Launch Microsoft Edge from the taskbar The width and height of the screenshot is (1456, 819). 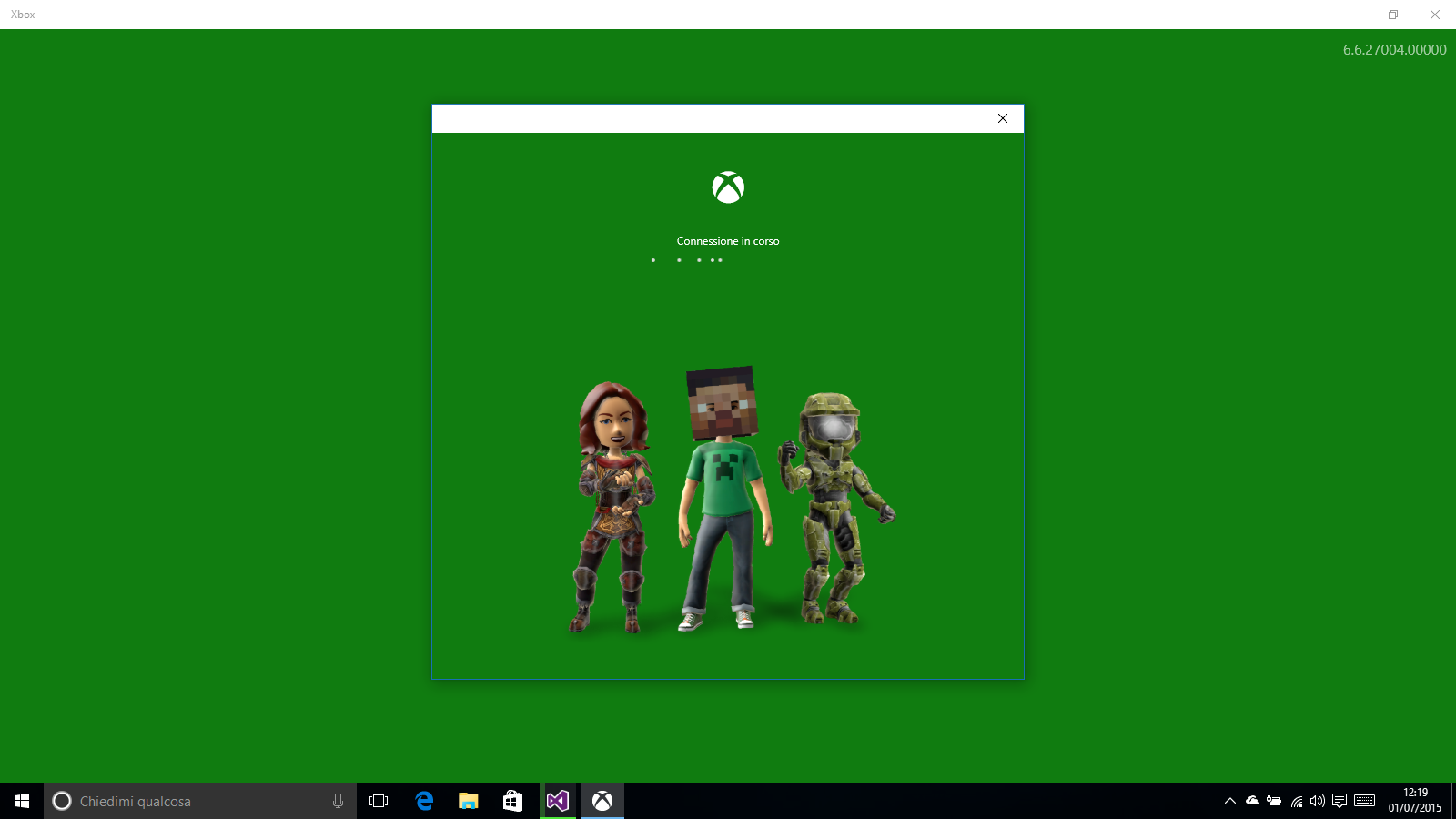pyautogui.click(x=424, y=801)
